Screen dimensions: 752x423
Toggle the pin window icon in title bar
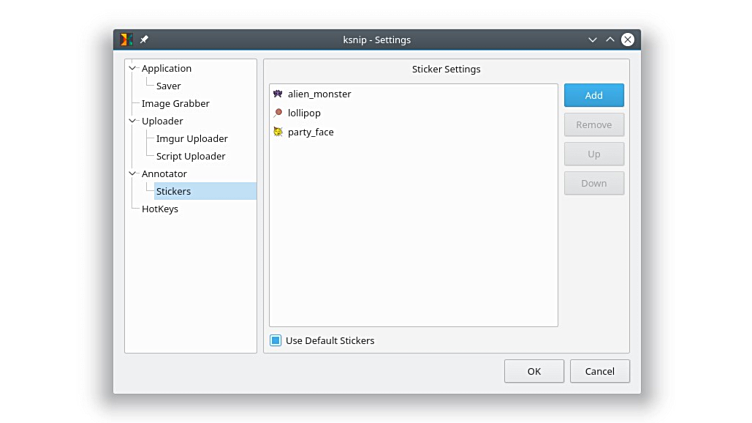pyautogui.click(x=144, y=40)
